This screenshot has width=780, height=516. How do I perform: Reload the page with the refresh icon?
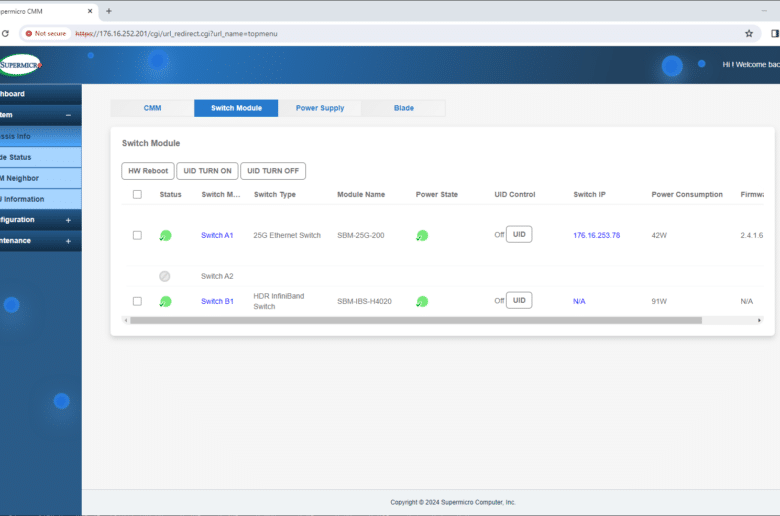tap(5, 34)
